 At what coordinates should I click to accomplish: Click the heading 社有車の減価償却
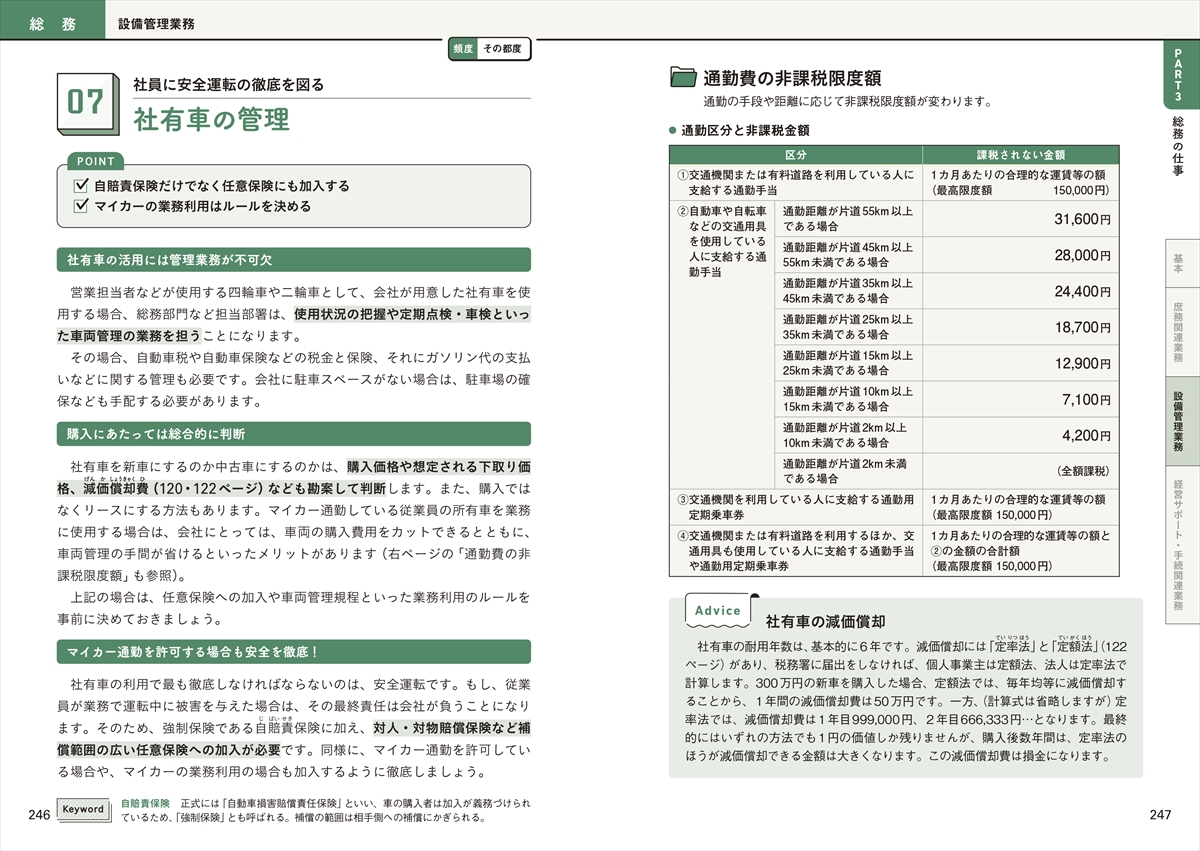point(826,620)
